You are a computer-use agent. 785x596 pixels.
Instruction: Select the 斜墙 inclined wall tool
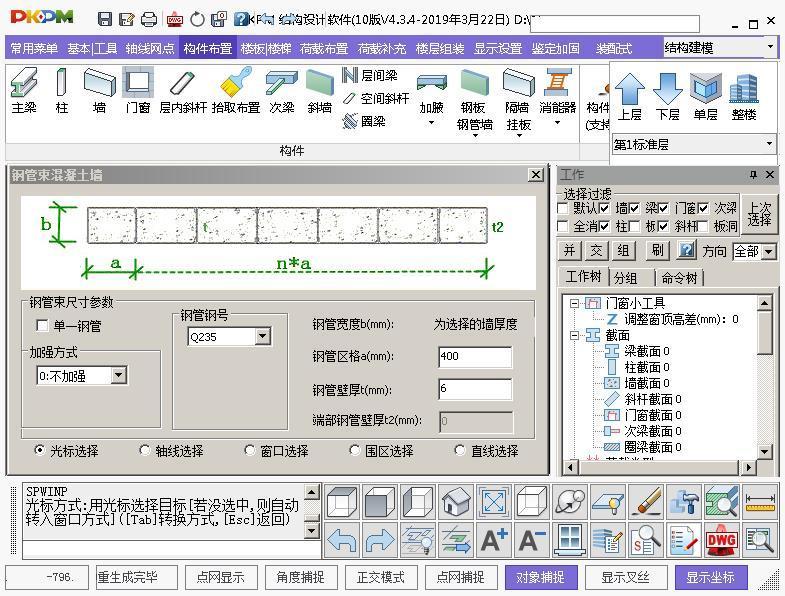pos(319,91)
